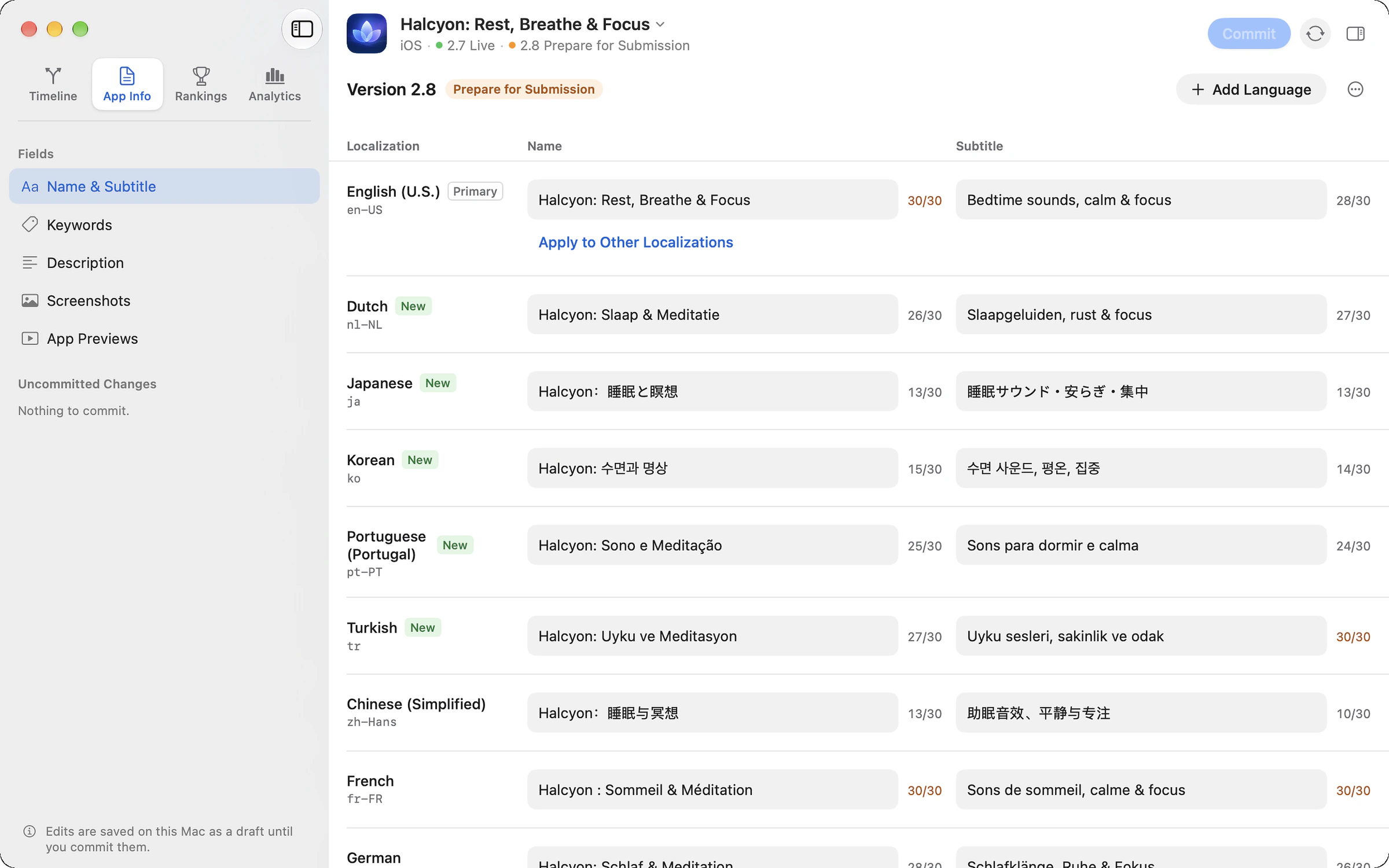Viewport: 1389px width, 868px height.
Task: Edit French subtitle 'Sons de sommeil, calme & focus'
Action: pos(1141,790)
